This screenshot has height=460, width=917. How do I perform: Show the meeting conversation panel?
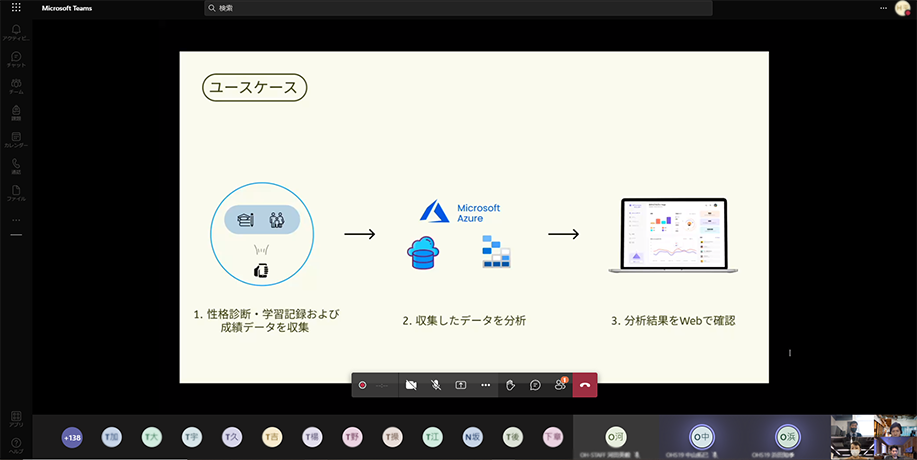pos(535,385)
